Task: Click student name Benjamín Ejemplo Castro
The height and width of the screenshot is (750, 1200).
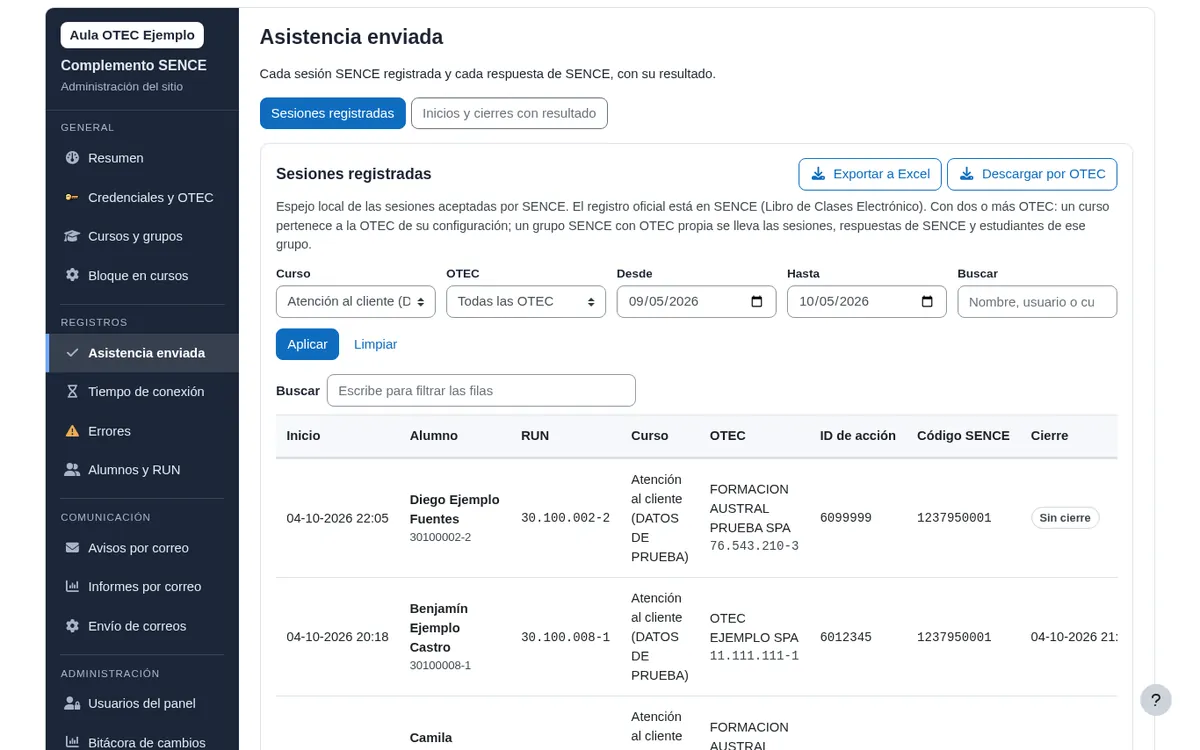Action: point(439,628)
